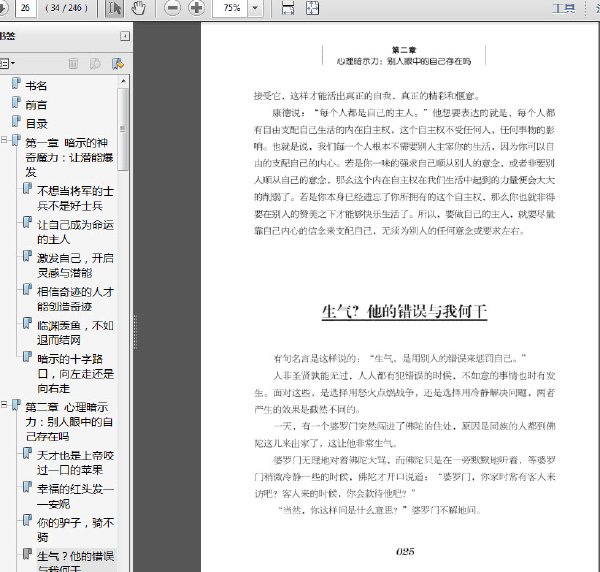The width and height of the screenshot is (600, 572).
Task: Open the zoom percentage dropdown arrow
Action: pos(255,8)
